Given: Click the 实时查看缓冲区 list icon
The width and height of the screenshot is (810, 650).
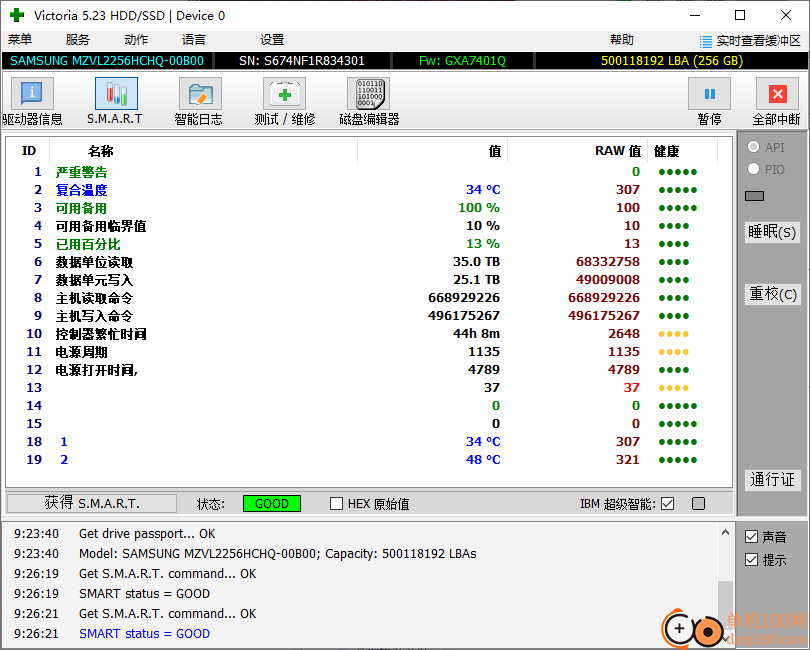Looking at the screenshot, I should tap(705, 41).
